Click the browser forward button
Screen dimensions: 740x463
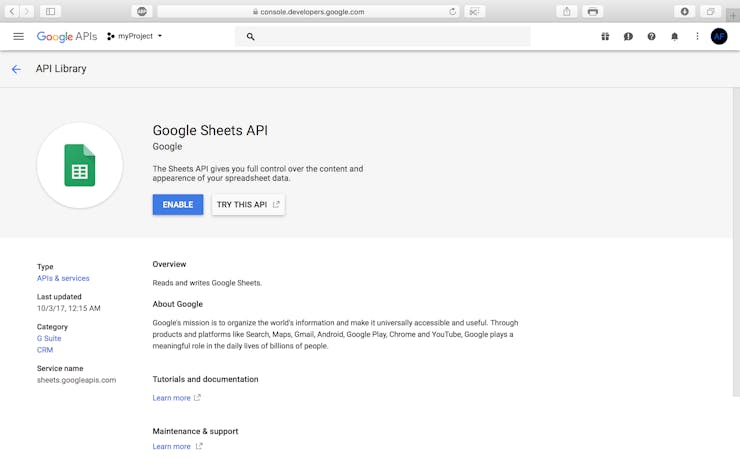27,11
